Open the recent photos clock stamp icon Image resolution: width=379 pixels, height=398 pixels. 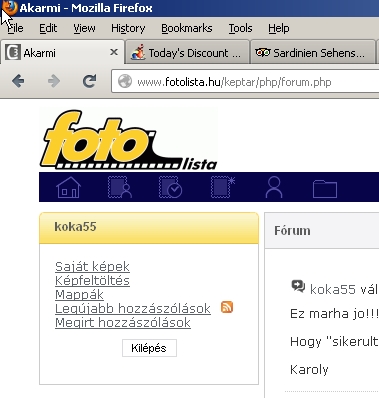click(x=170, y=187)
